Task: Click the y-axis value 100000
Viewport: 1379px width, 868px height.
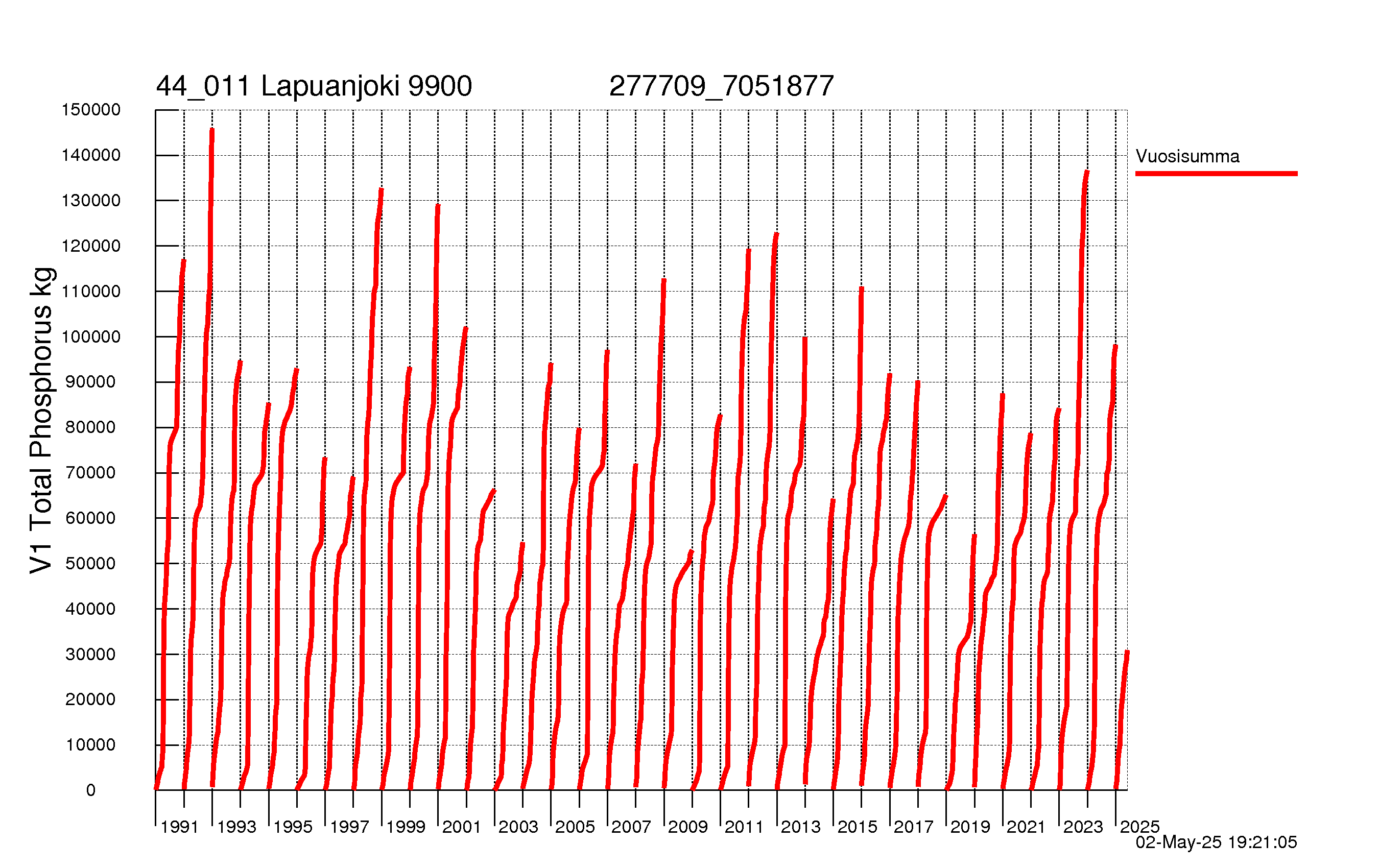Action: coord(91,336)
